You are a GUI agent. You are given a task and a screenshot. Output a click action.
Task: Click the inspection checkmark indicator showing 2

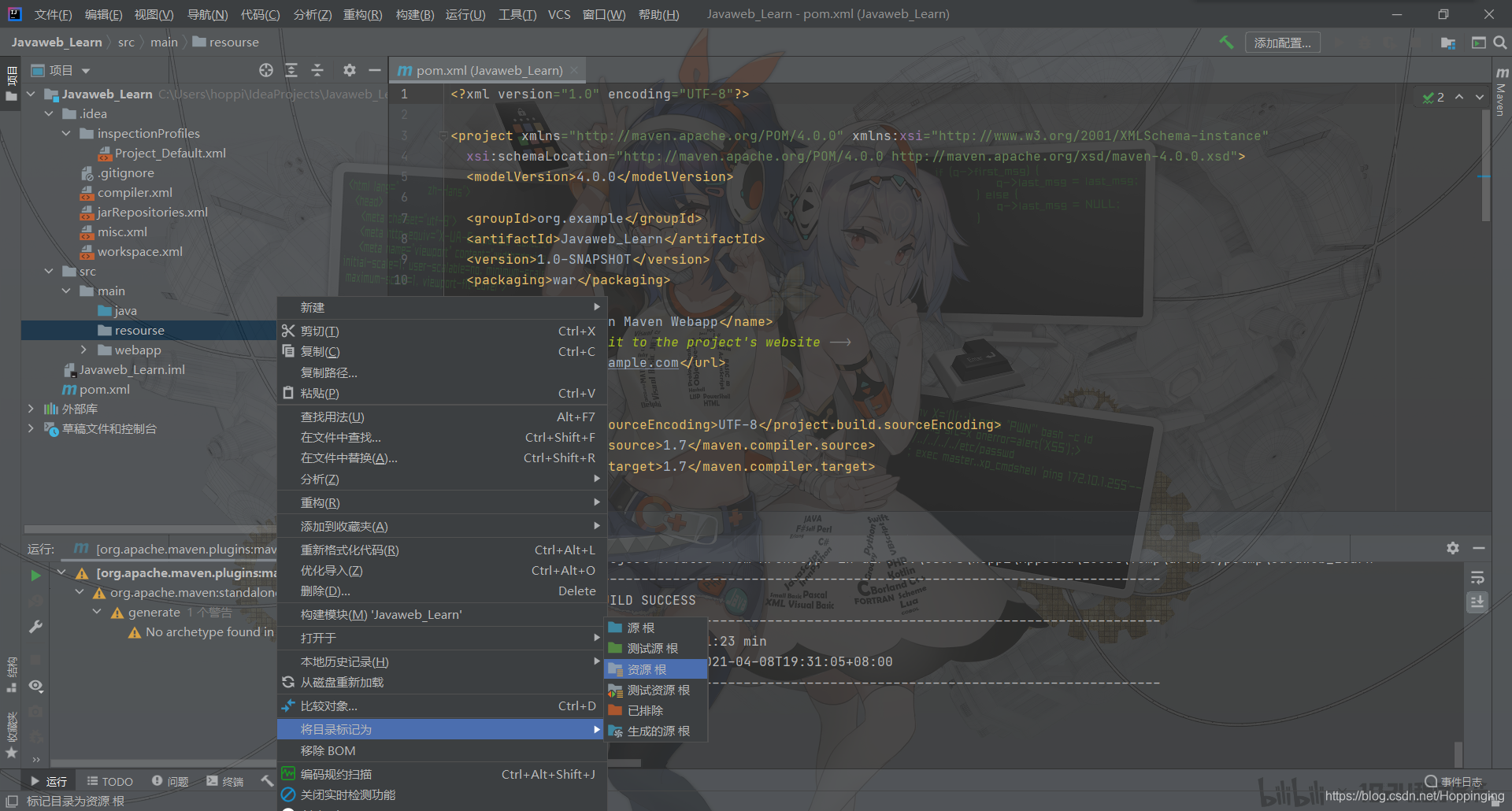pos(1433,97)
